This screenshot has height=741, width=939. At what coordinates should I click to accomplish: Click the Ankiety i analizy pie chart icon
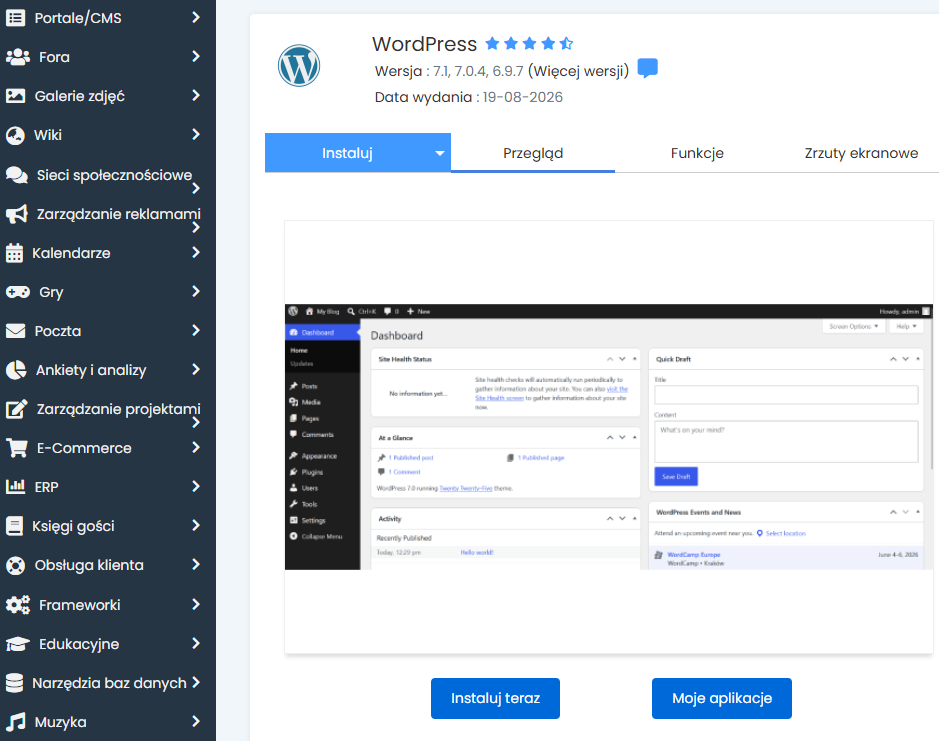pos(16,370)
